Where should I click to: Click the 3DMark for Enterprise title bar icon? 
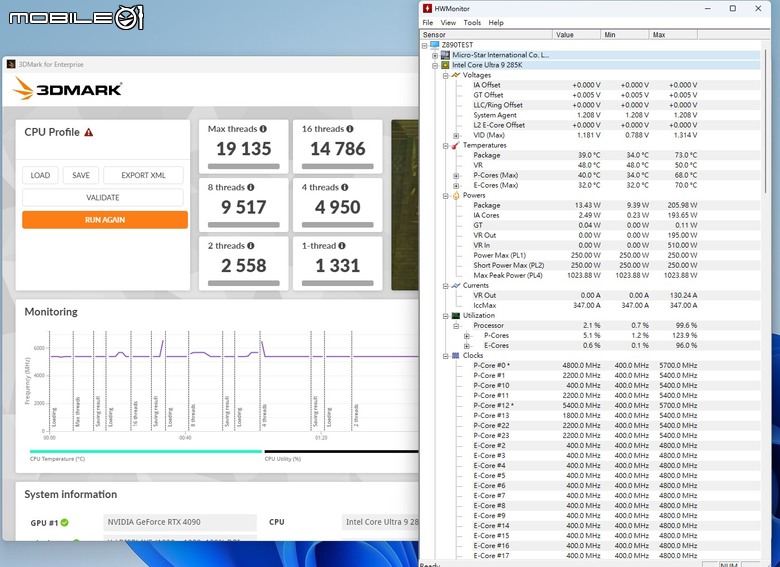(x=11, y=64)
